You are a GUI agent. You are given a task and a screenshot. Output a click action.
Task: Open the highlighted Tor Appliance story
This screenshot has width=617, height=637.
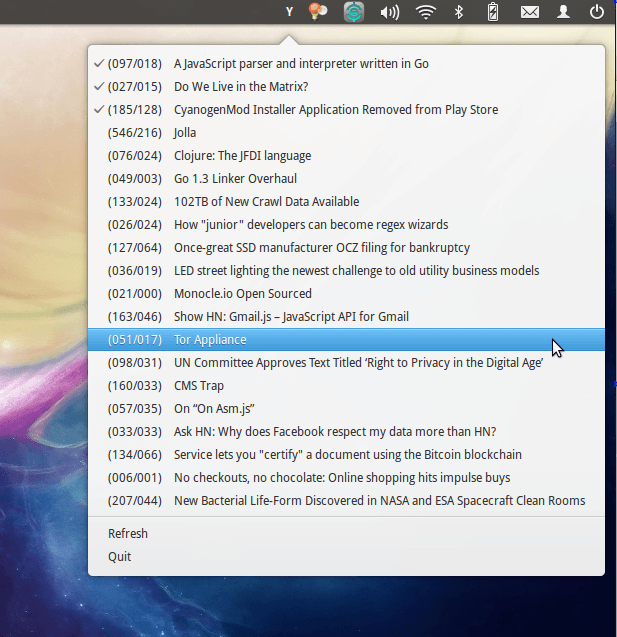(x=346, y=340)
